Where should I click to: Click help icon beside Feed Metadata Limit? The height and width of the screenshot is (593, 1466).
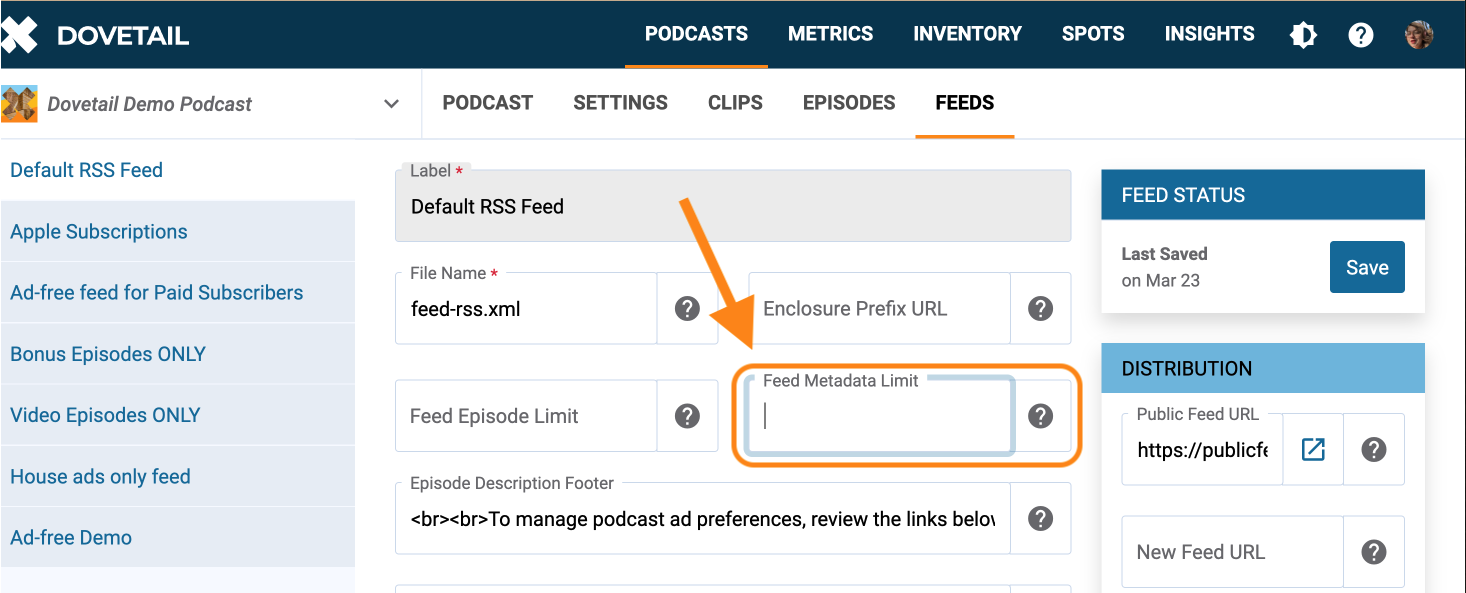(x=1041, y=416)
